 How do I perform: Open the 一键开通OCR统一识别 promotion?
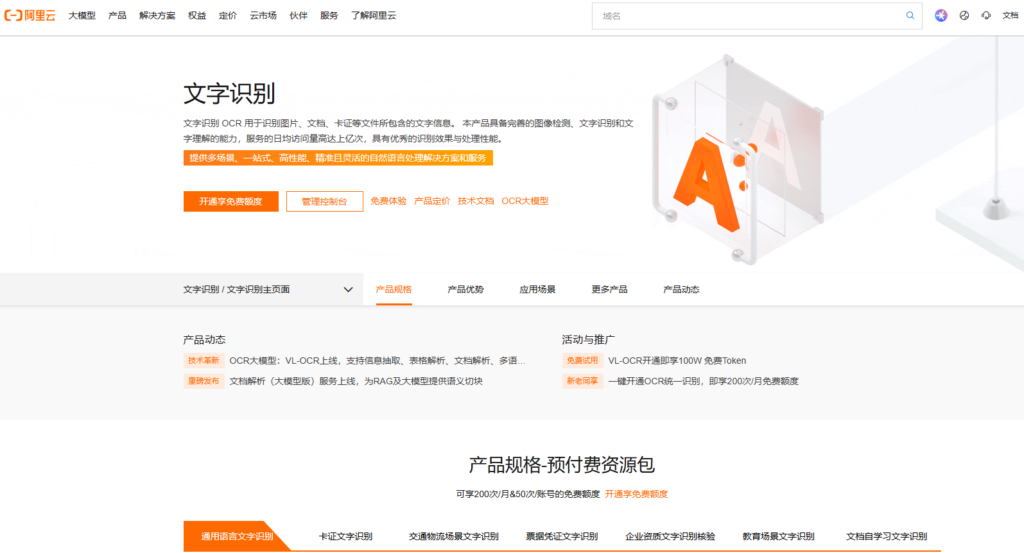tap(703, 381)
